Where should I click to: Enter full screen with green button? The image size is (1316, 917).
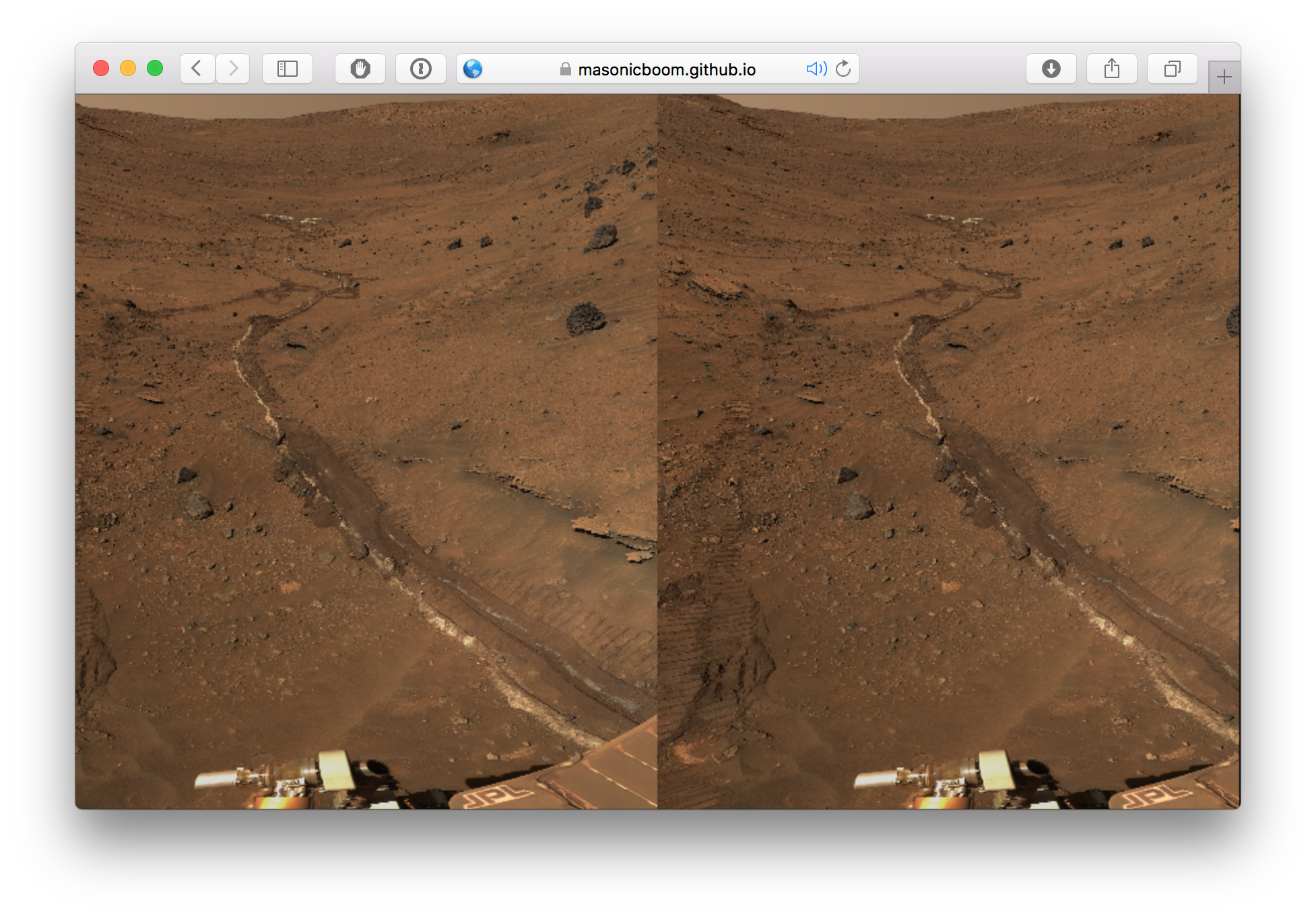[155, 68]
